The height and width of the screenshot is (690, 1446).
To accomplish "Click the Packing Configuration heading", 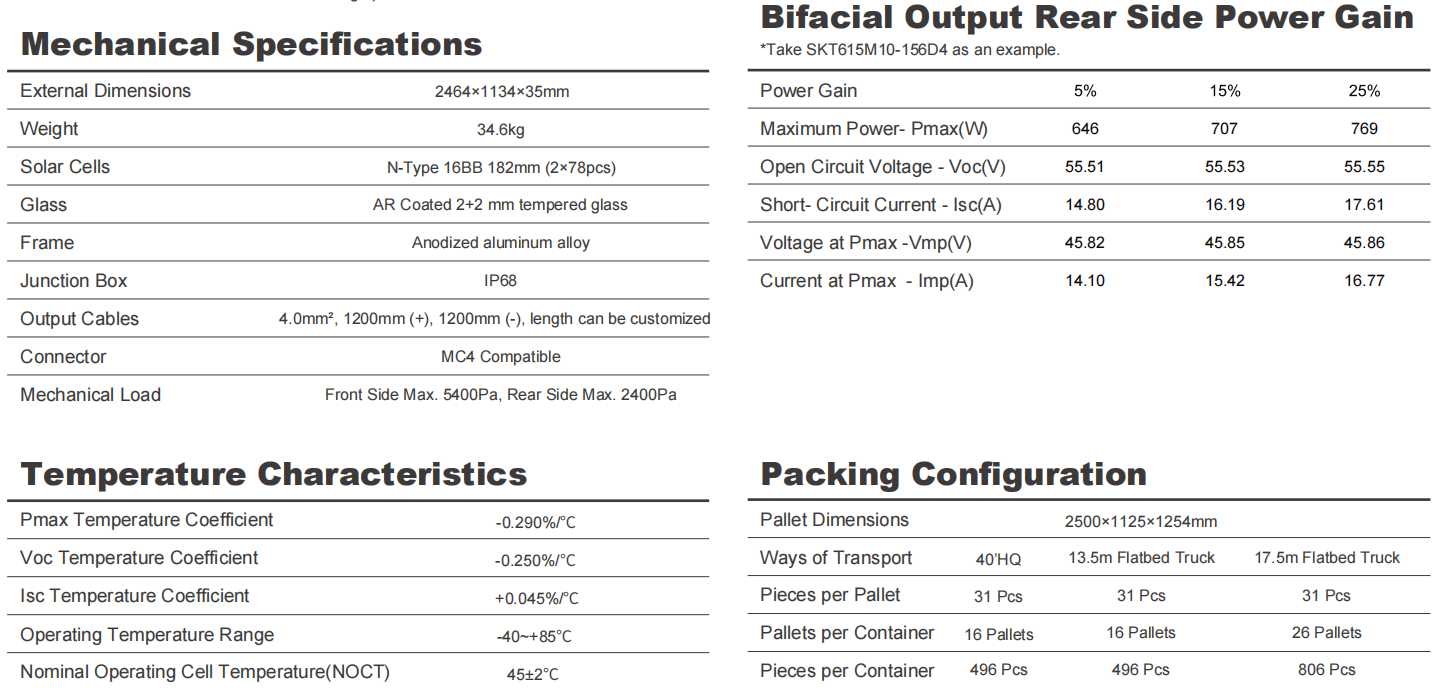I will (x=954, y=473).
